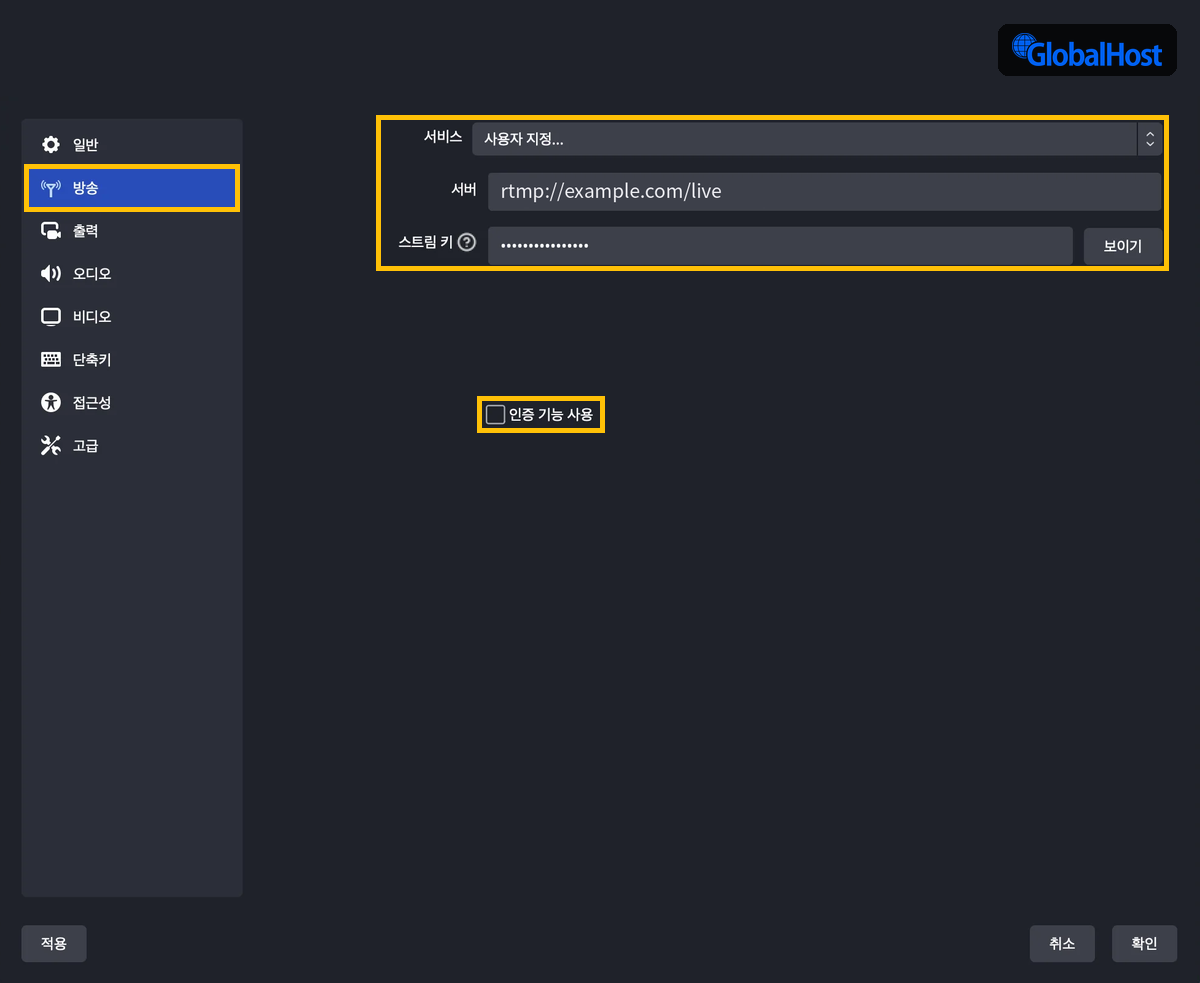Click the 보이기 button to reveal key
Screen dimensions: 1200x983
(x=1123, y=246)
